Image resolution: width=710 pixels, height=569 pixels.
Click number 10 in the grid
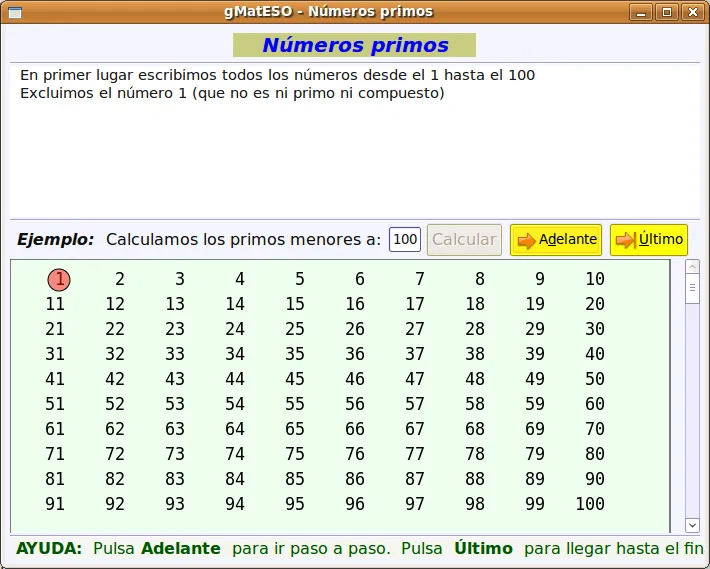pyautogui.click(x=595, y=279)
